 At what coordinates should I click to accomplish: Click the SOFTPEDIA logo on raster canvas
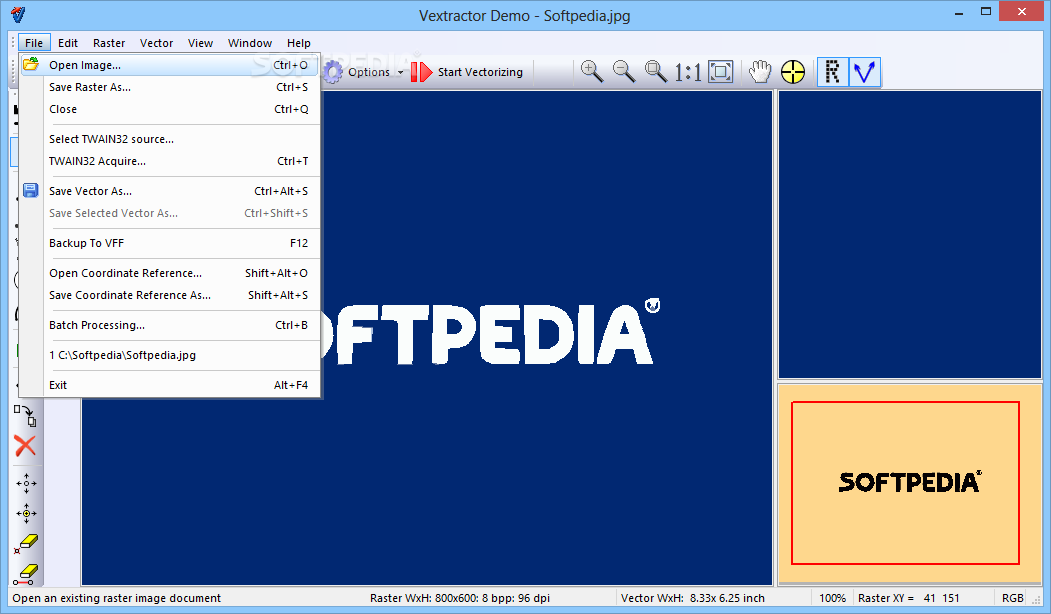click(489, 333)
